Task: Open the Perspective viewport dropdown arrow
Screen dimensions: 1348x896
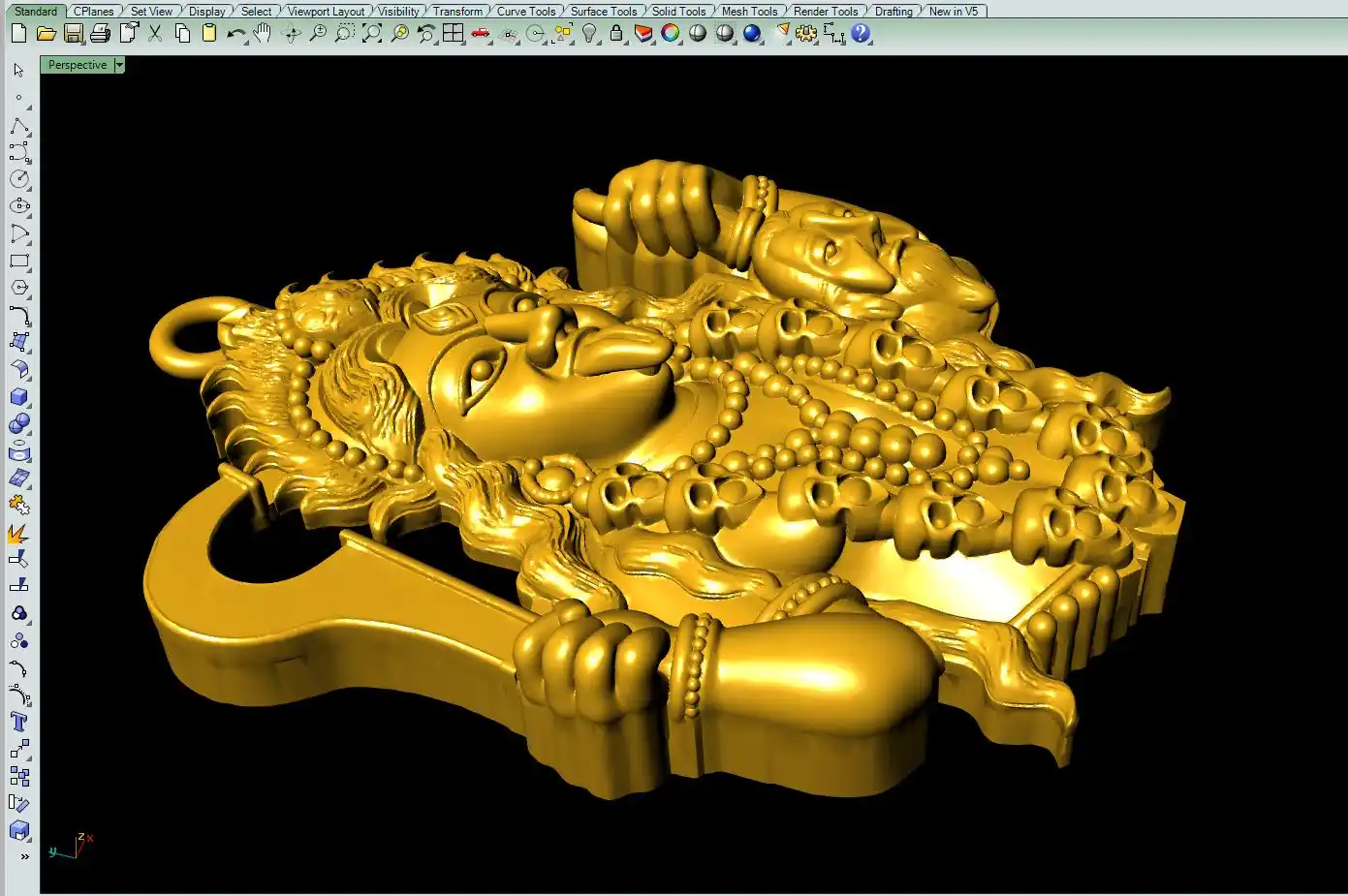Action: [119, 65]
